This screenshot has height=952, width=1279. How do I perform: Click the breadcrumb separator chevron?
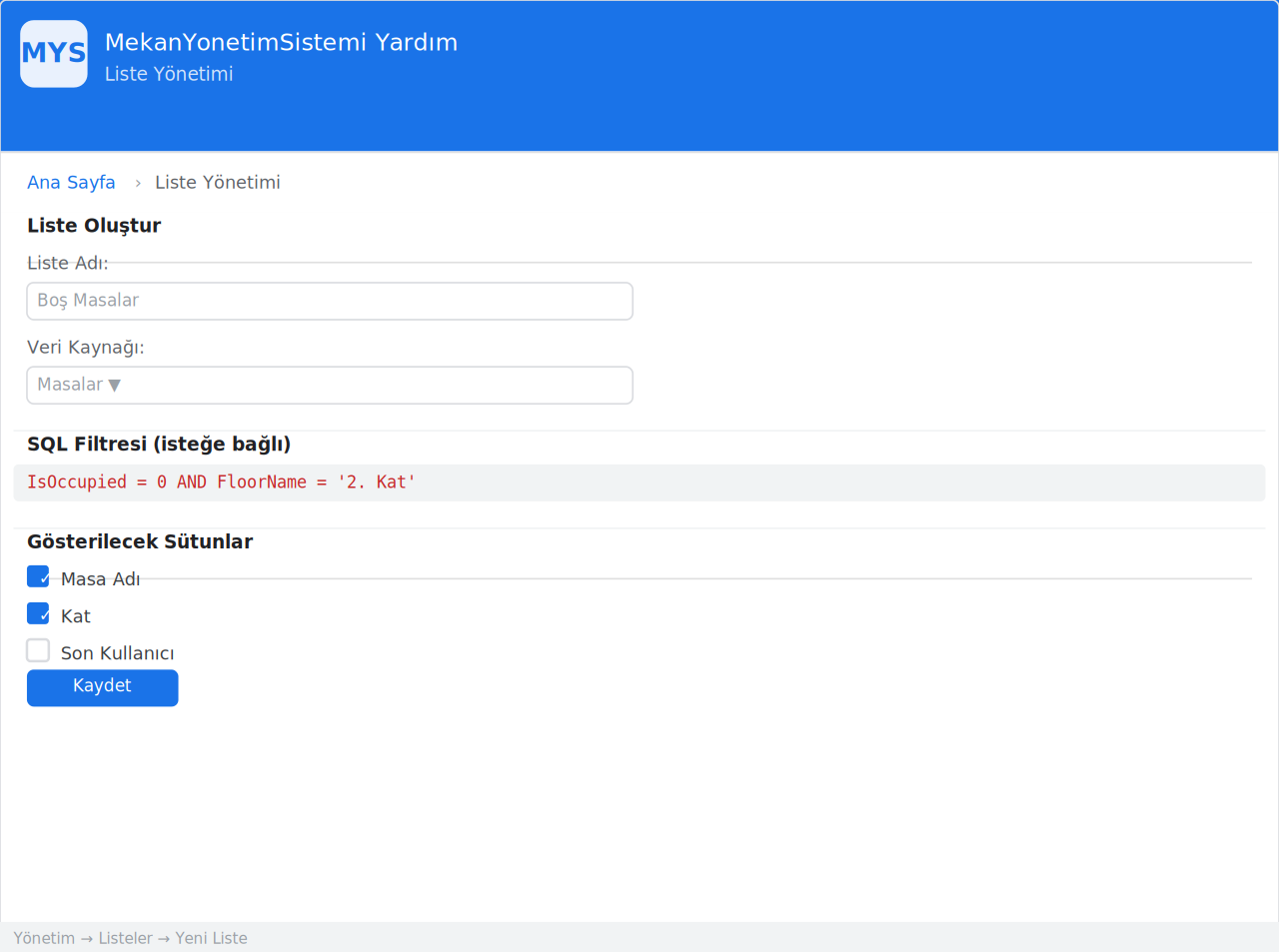click(138, 183)
